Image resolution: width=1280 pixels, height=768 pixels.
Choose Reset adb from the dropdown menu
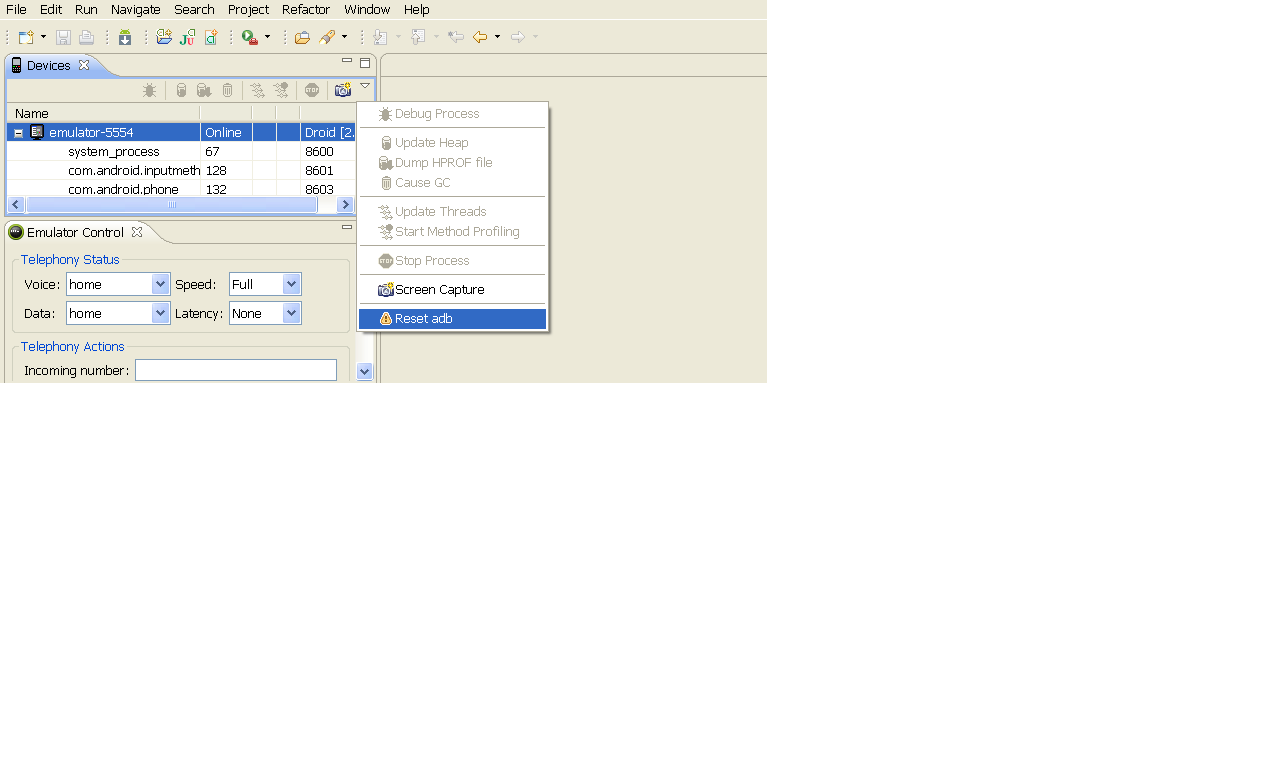click(453, 319)
